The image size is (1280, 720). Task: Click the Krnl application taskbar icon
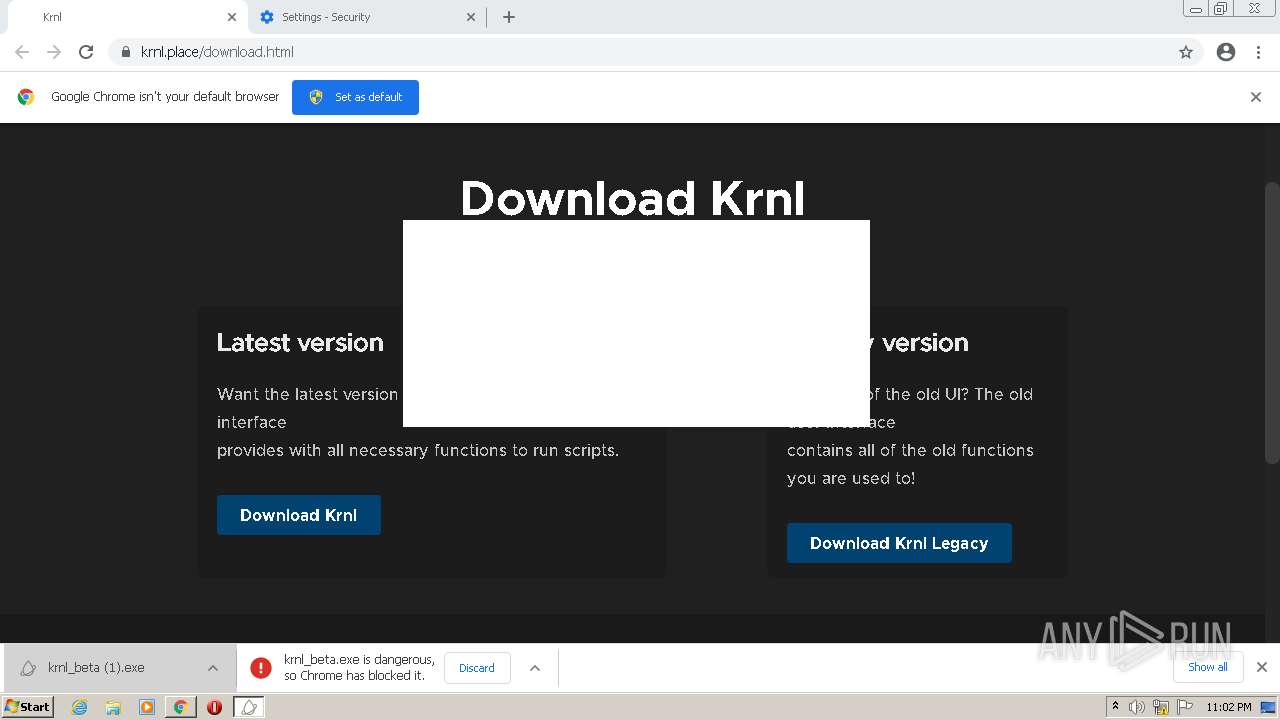(249, 707)
